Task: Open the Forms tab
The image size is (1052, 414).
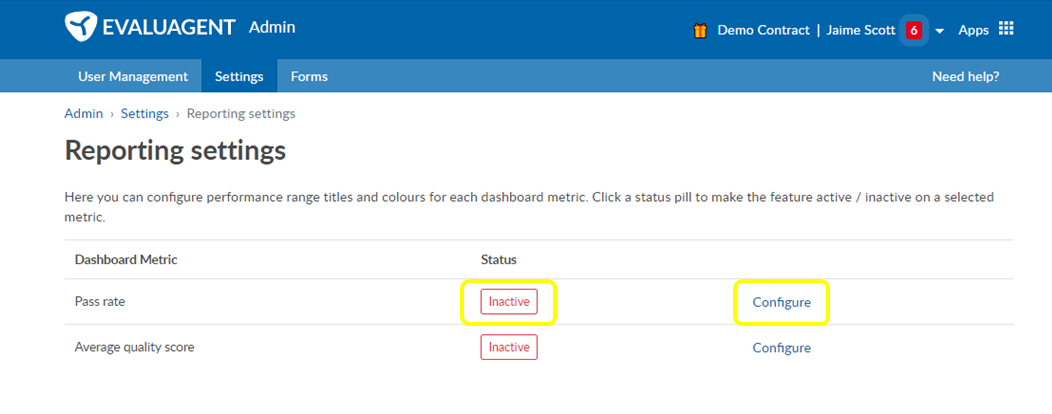Action: pos(309,76)
